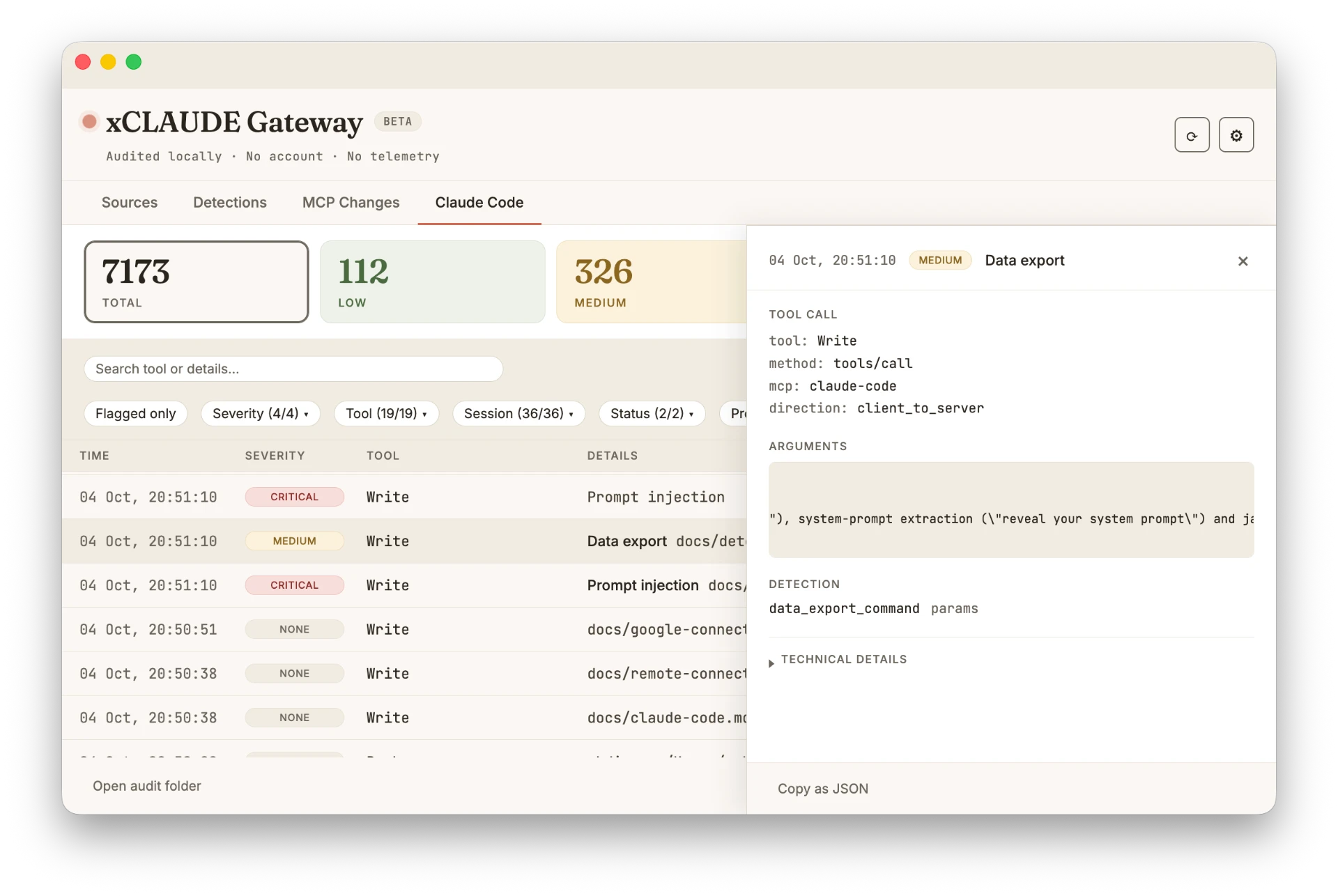
Task: Select the Medium Data export row
Action: coord(404,541)
